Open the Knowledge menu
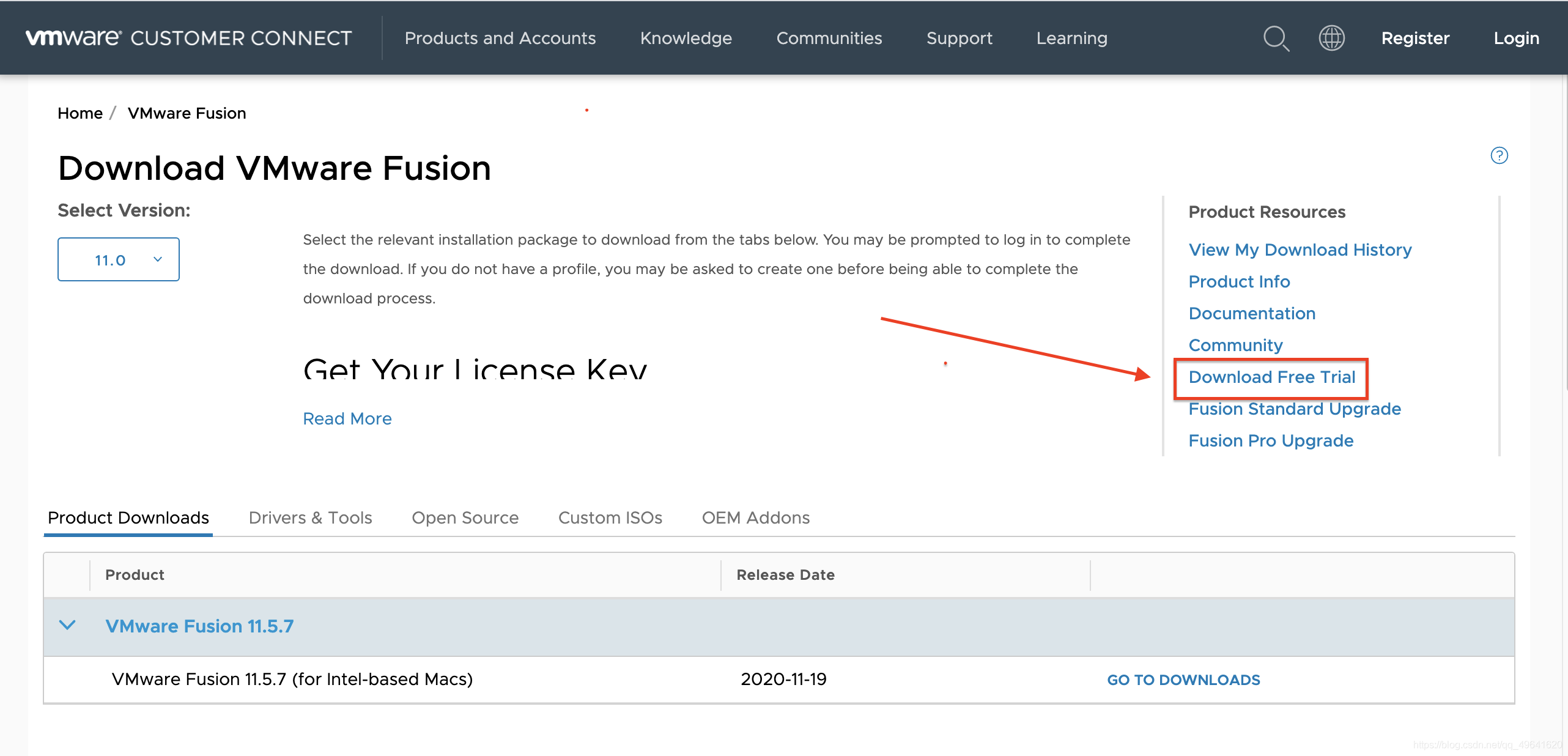This screenshot has width=1568, height=756. tap(686, 38)
